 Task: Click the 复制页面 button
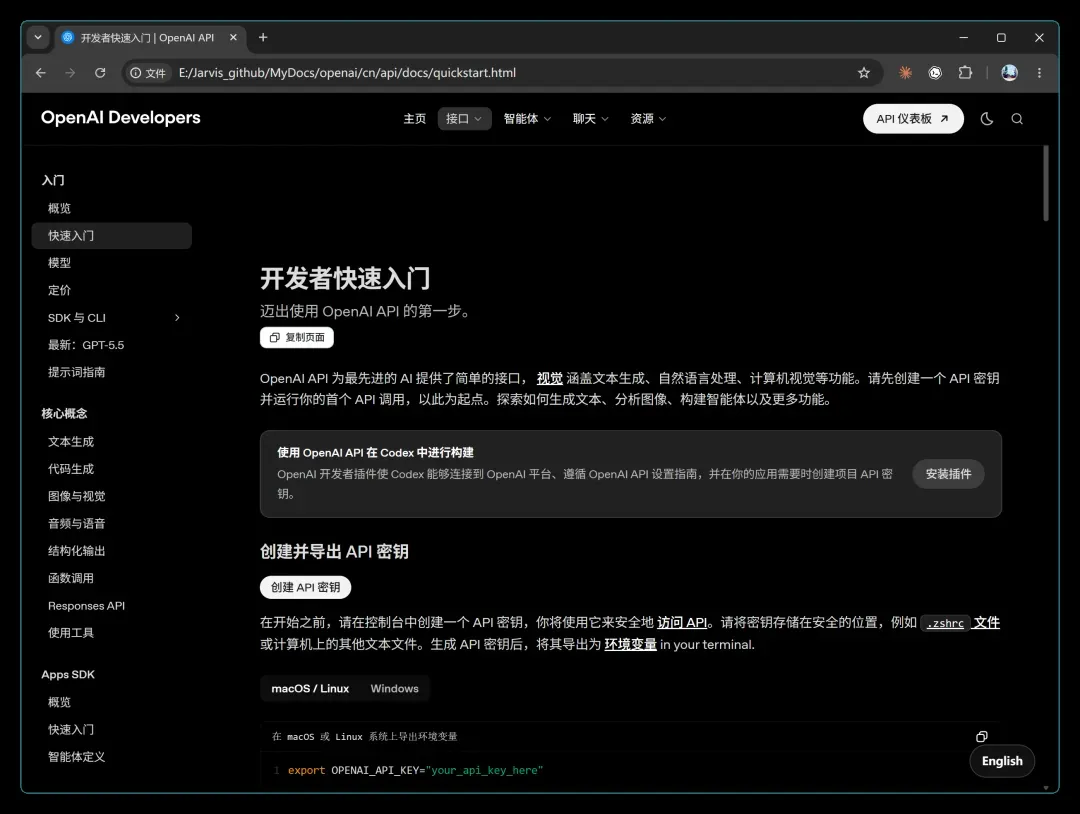[x=297, y=337]
